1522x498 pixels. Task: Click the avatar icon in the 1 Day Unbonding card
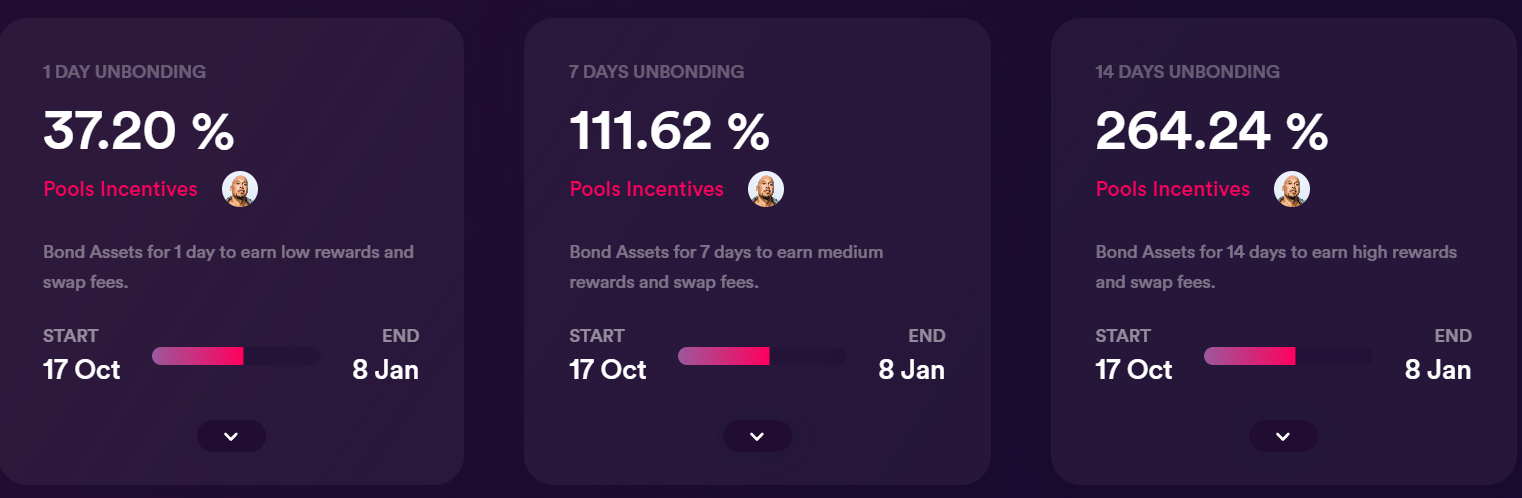coord(240,189)
